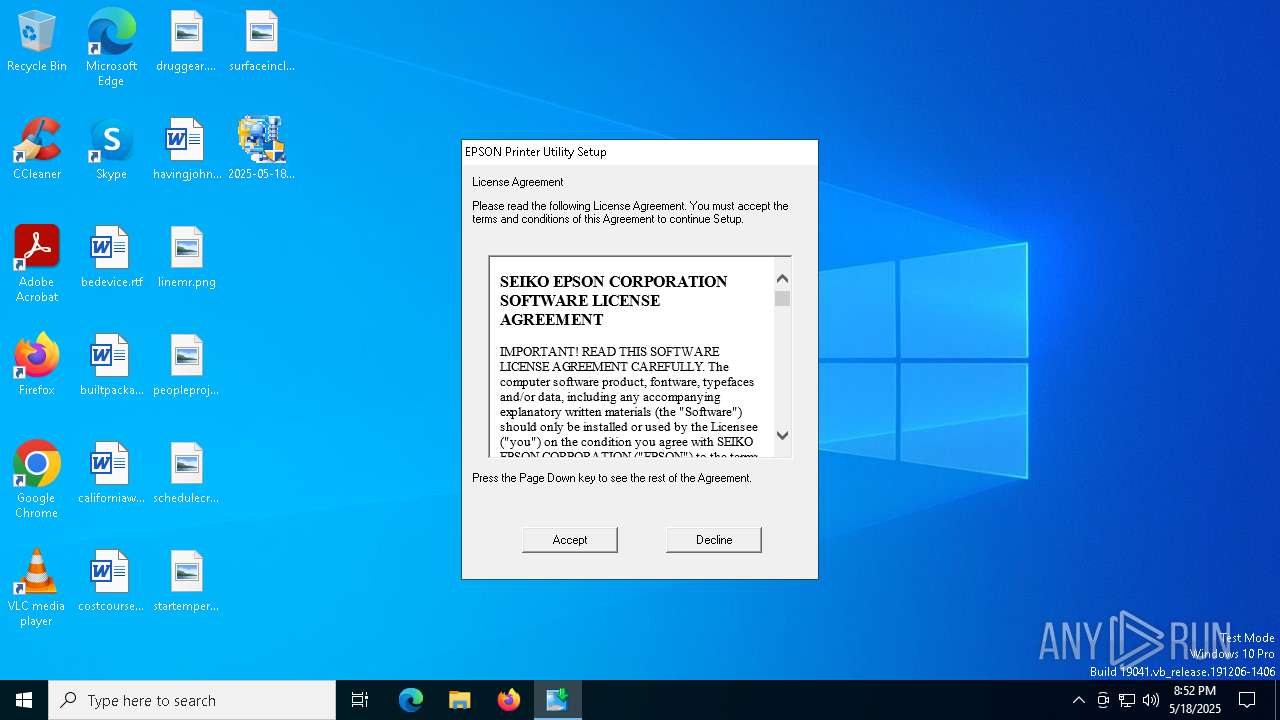
Task: Open the taskbar clock and date
Action: (1195, 700)
